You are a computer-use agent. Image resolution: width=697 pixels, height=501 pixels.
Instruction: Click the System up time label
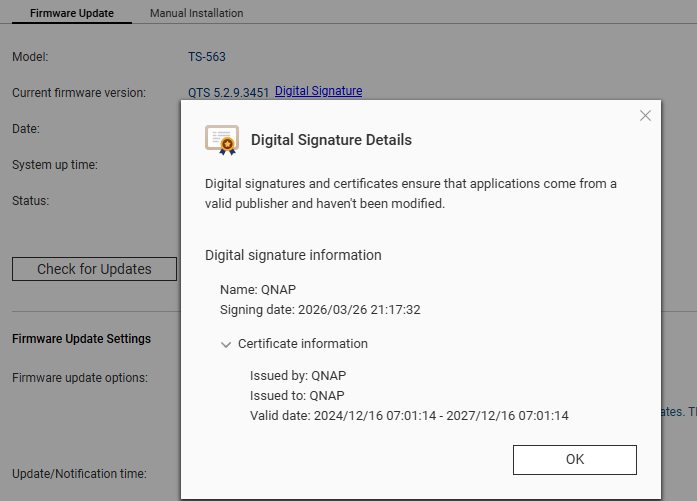point(55,165)
